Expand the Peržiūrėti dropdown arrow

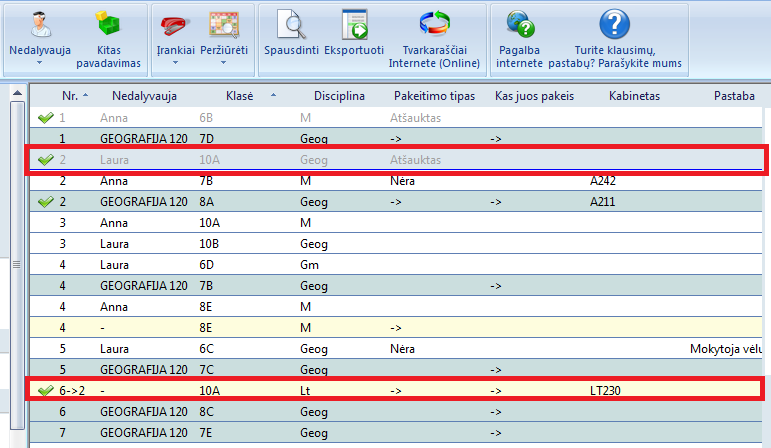[223, 64]
